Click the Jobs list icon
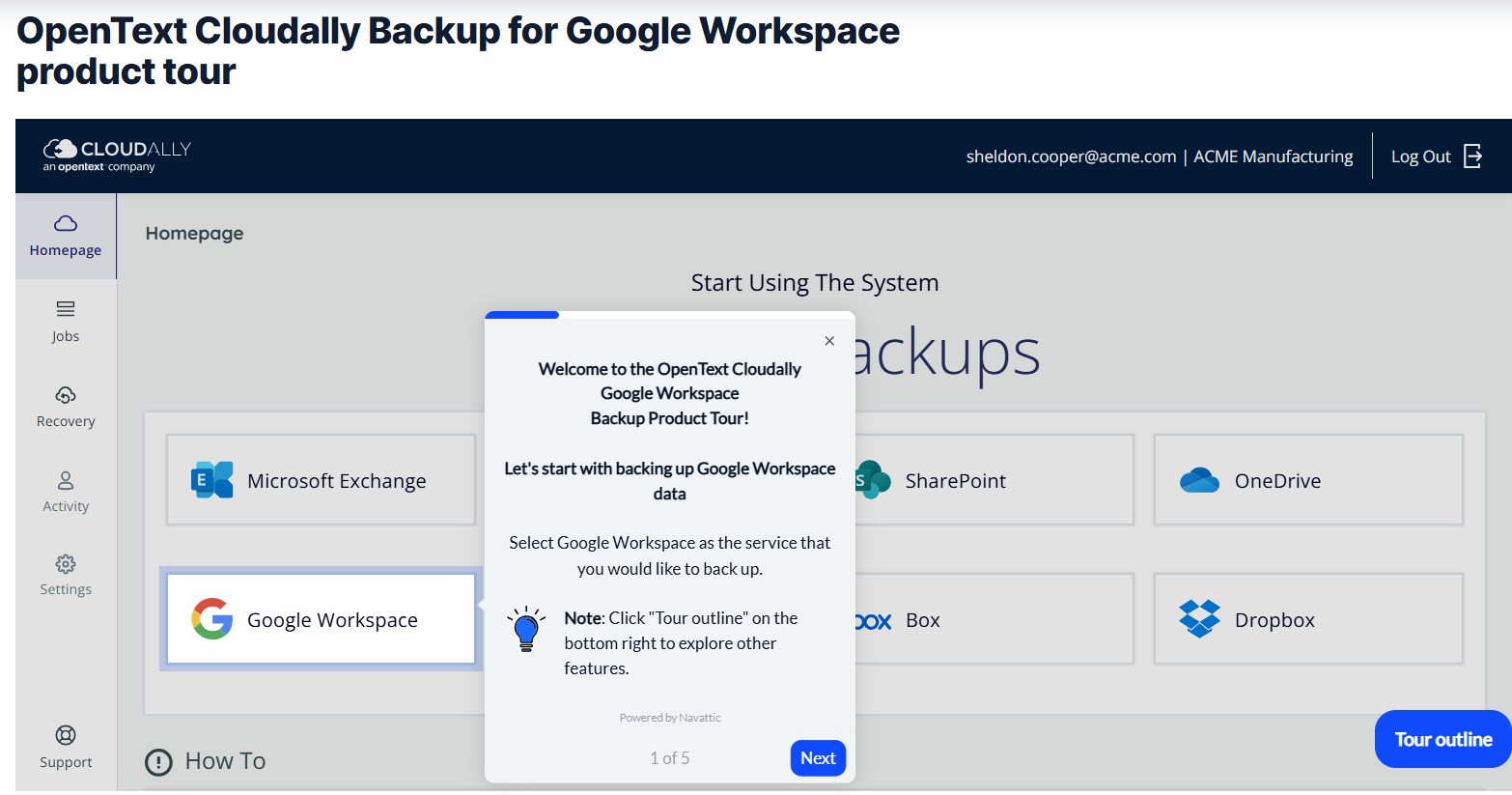Screen dimensions: 1512x795 click(x=66, y=309)
